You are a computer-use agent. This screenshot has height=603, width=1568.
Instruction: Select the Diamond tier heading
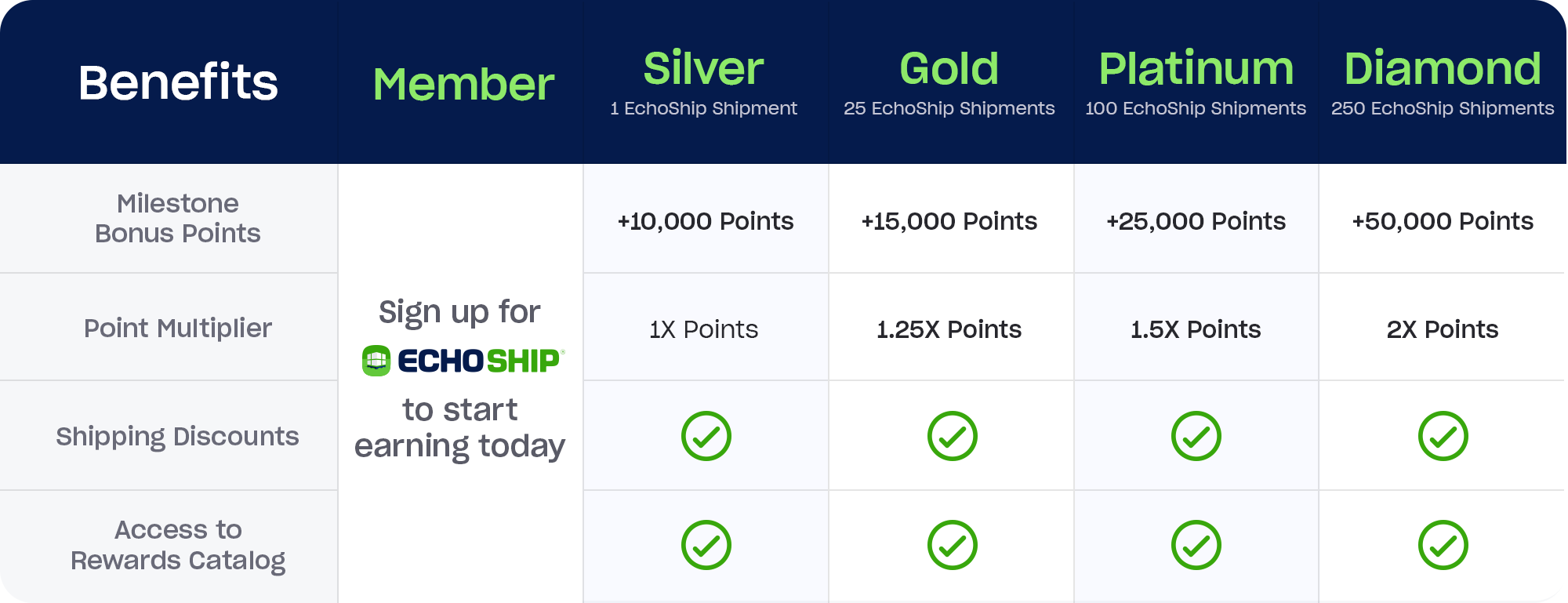point(1443,68)
